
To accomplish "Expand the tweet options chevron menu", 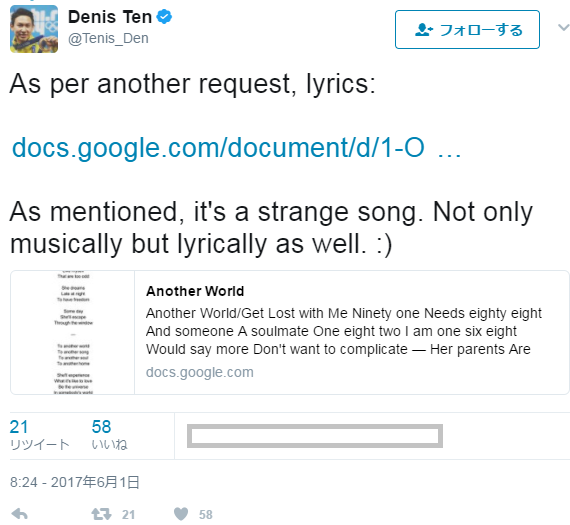I will [x=564, y=28].
